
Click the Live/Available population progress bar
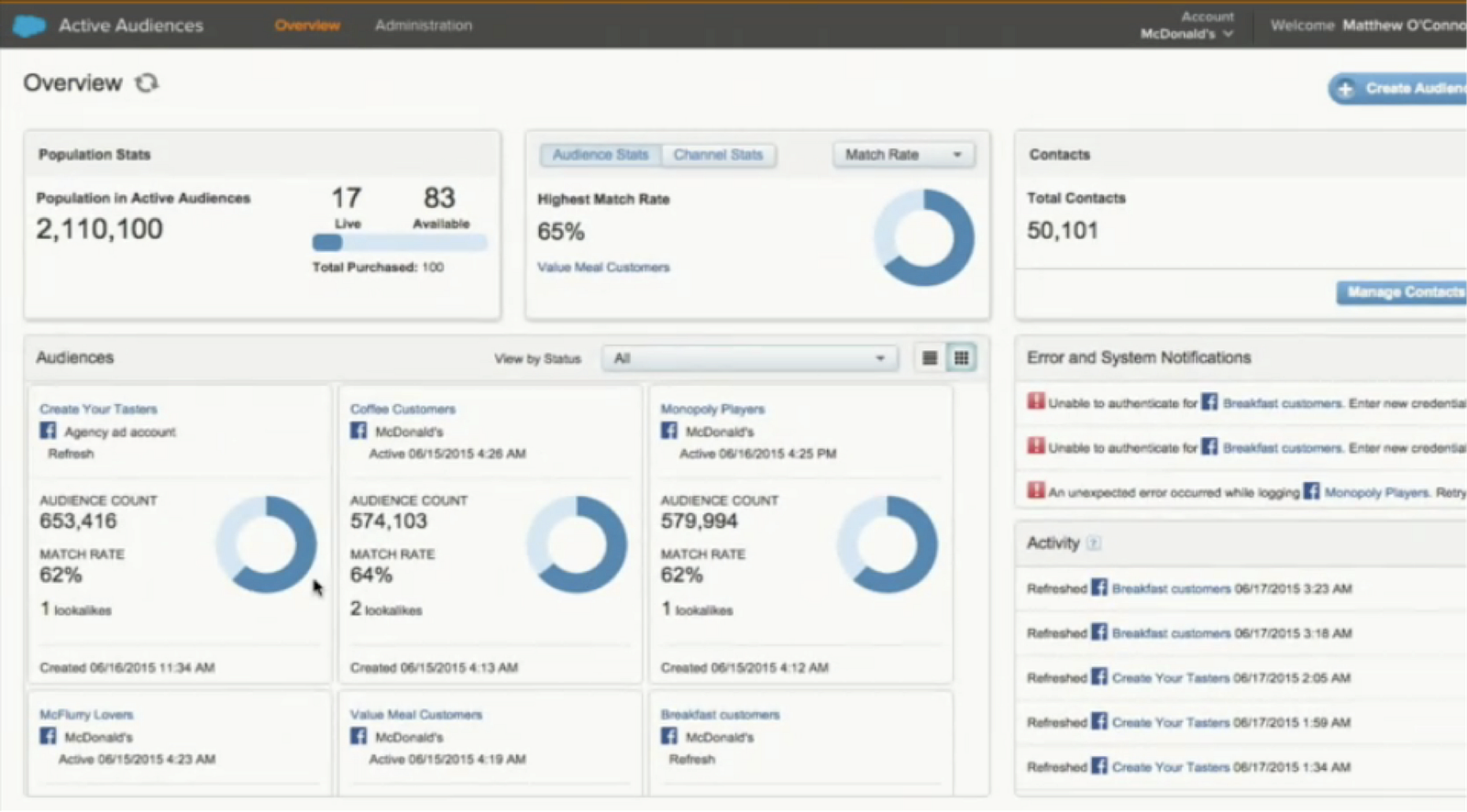tap(400, 243)
